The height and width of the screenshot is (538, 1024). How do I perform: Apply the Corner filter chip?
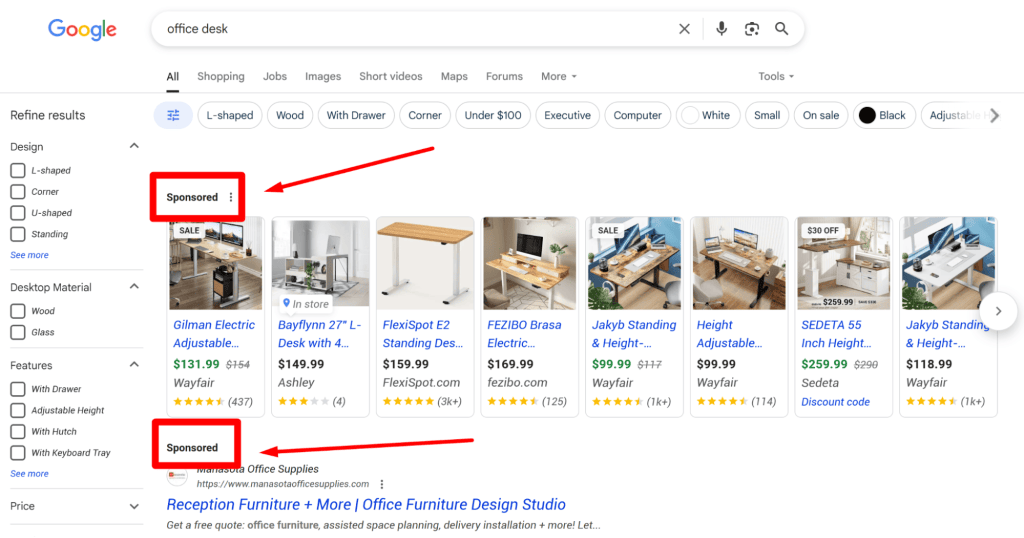point(425,116)
